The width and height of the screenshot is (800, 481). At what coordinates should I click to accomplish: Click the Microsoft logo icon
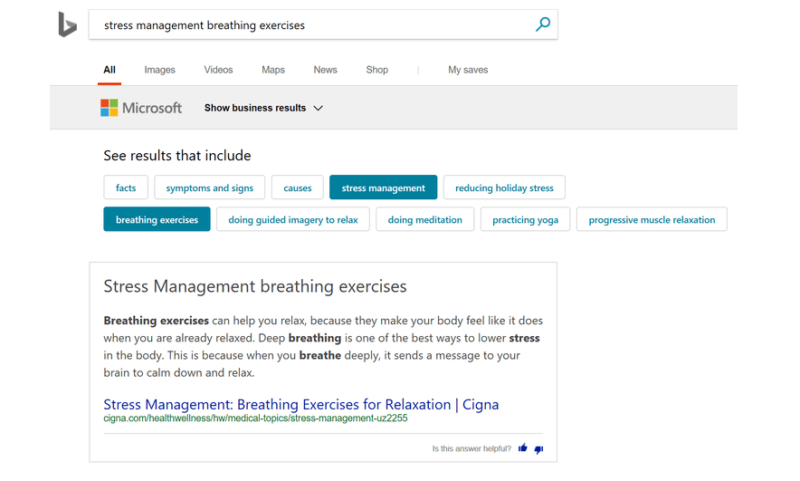click(109, 108)
